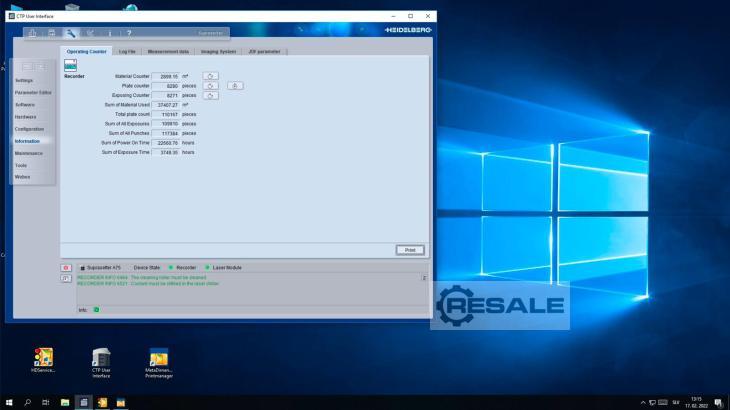The image size is (730, 410).
Task: Click the Sum of All Punches value
Action: point(166,134)
